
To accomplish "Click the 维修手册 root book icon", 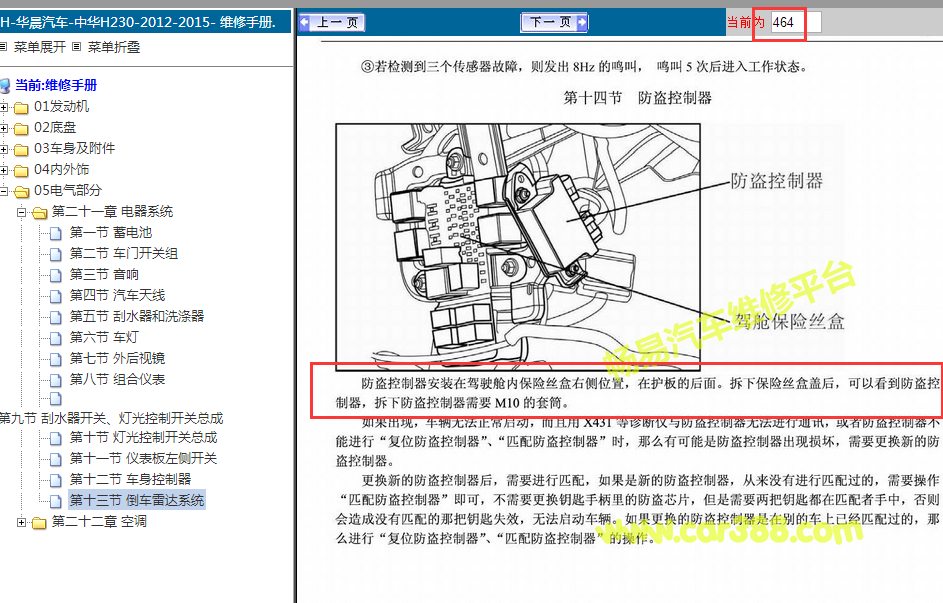I will tap(5, 86).
